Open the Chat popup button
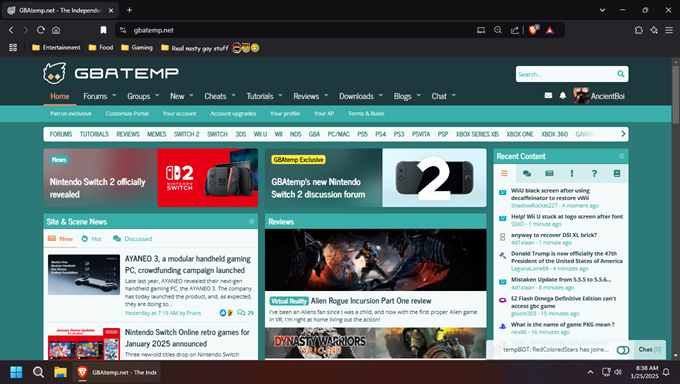 coord(649,350)
